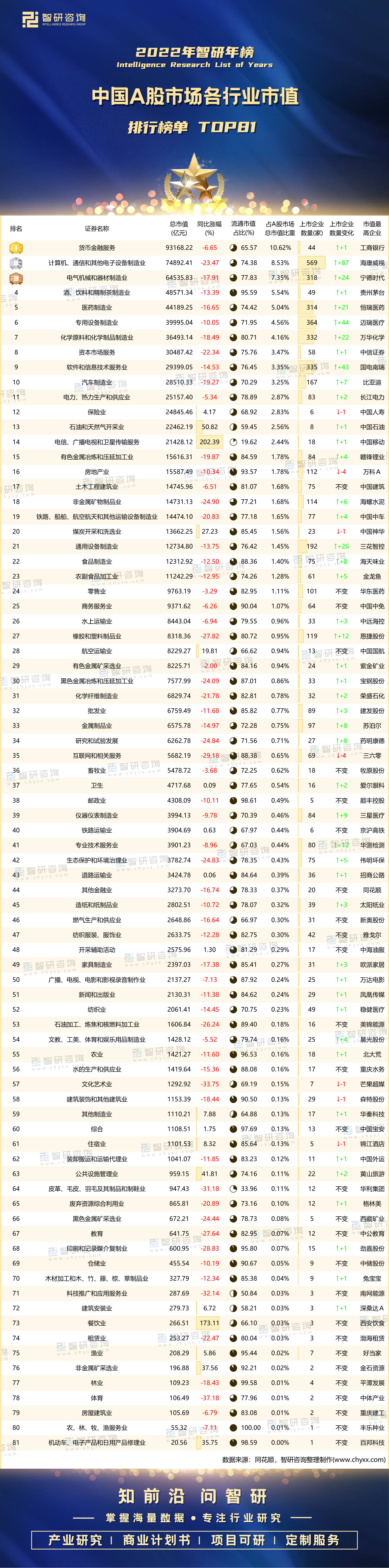Select the 计算机、通信和其他电子设备制造业 row name
The height and width of the screenshot is (1568, 389).
point(97,263)
